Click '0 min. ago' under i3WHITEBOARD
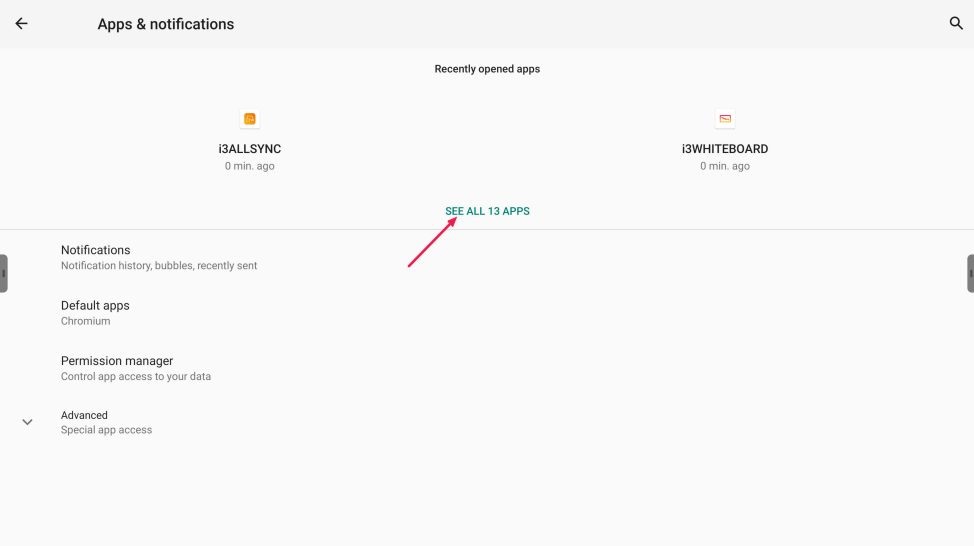The image size is (974, 546). (725, 166)
